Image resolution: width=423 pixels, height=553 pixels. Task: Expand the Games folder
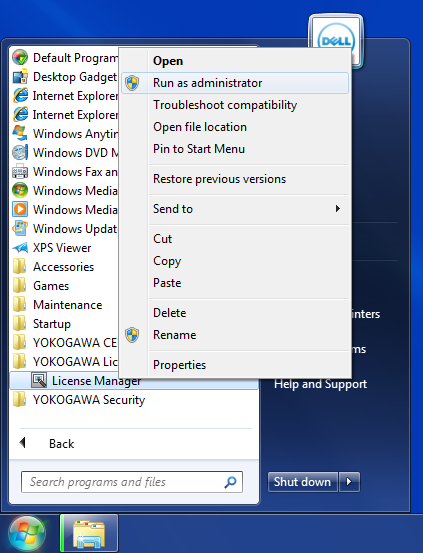[x=51, y=286]
